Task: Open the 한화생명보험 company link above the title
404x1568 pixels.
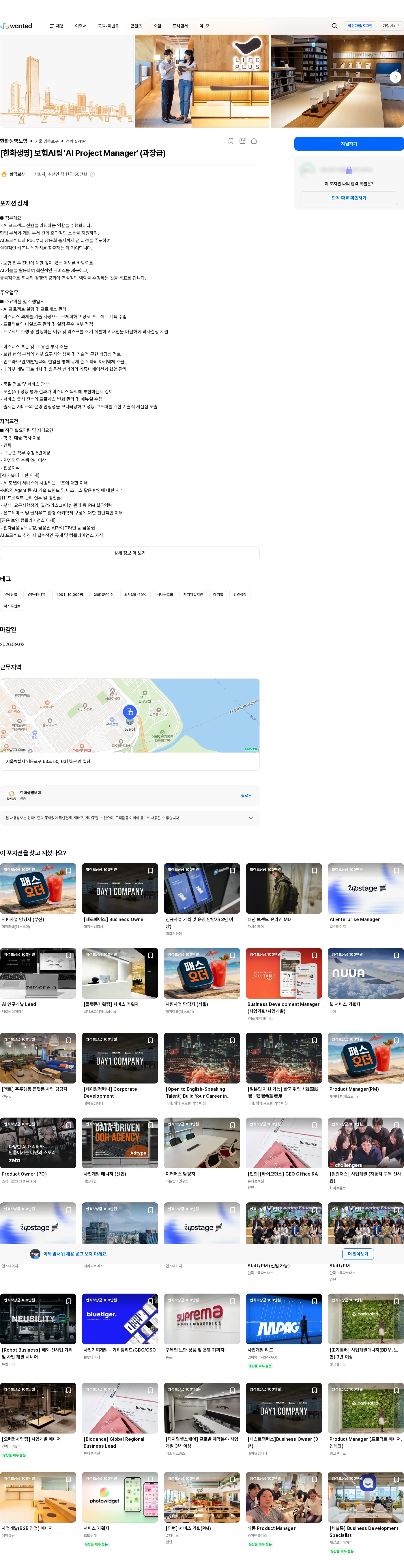Action: (x=14, y=141)
